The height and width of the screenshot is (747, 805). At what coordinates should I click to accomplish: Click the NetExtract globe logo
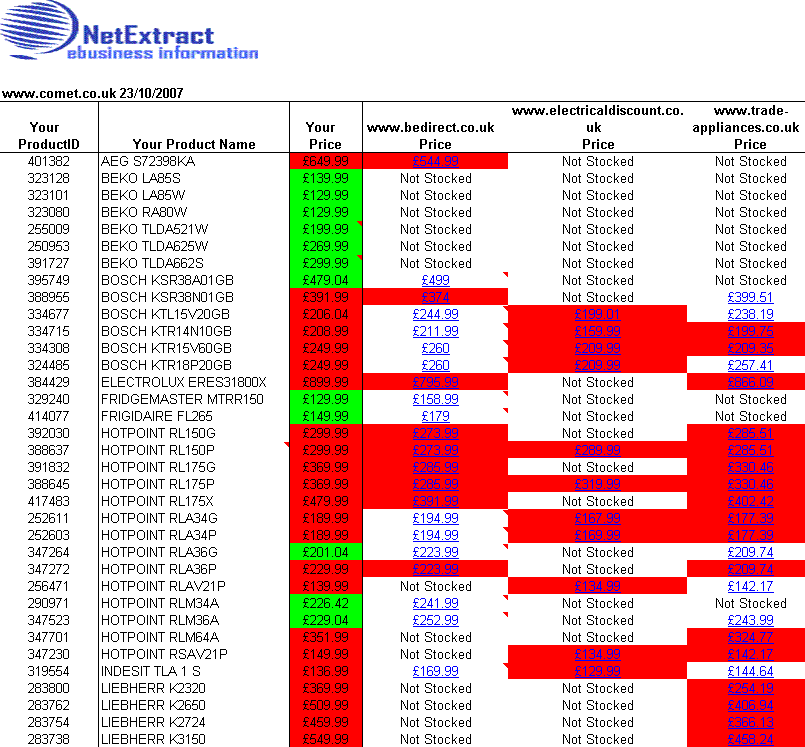tap(39, 28)
